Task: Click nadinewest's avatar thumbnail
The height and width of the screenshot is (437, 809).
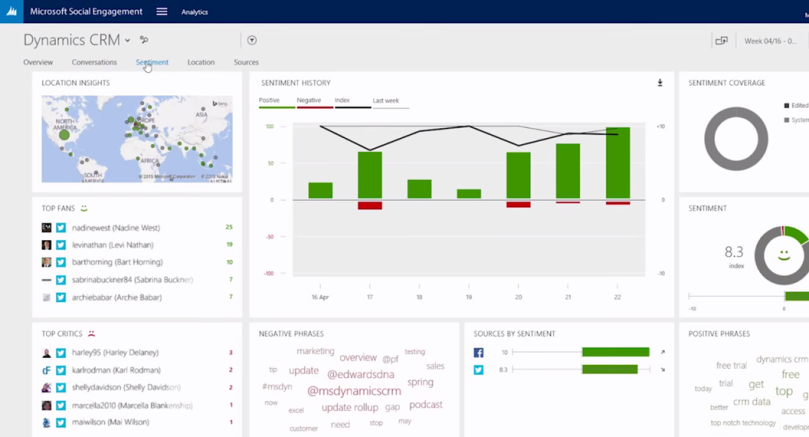Action: pyautogui.click(x=46, y=228)
